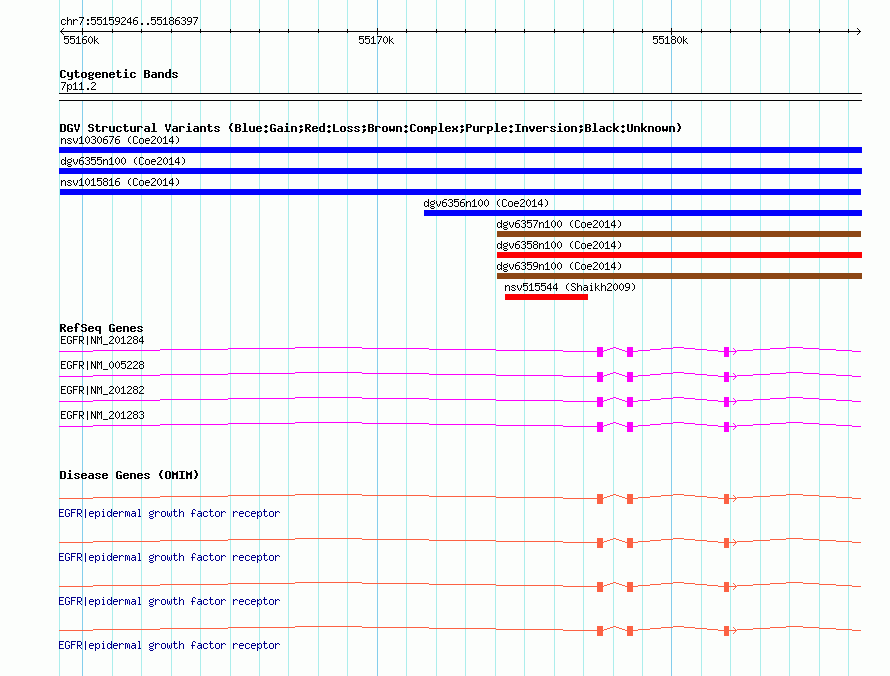Image resolution: width=890 pixels, height=676 pixels.
Task: Click the 7p11.2 band label
Action: [x=78, y=86]
